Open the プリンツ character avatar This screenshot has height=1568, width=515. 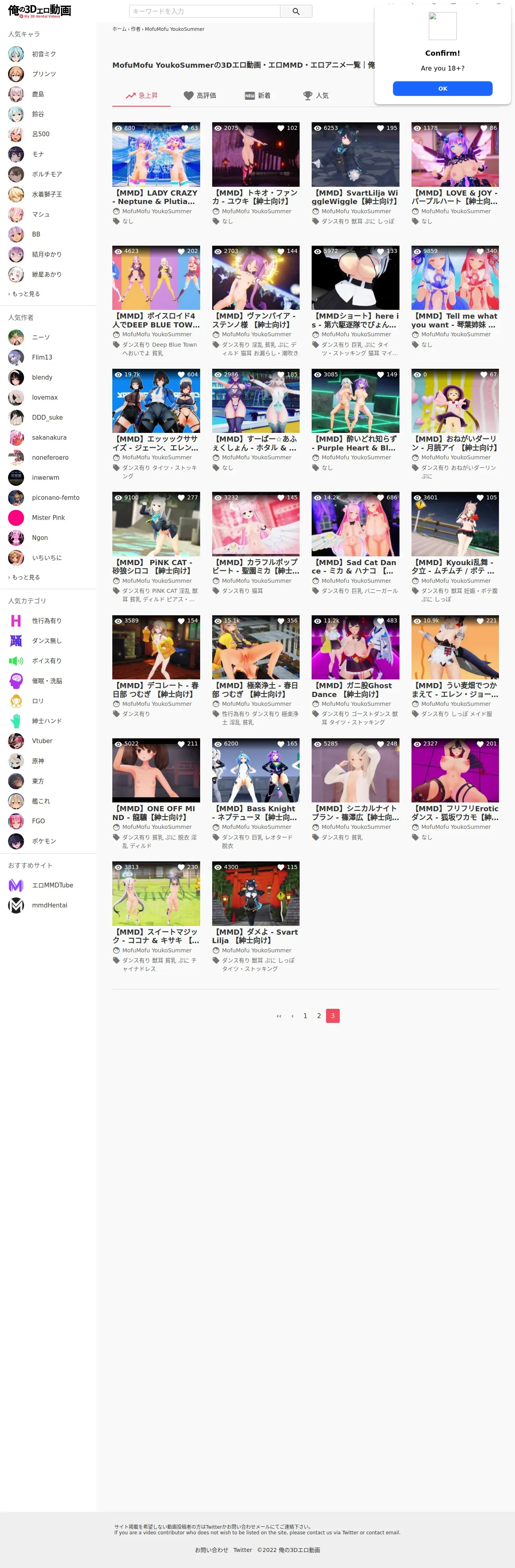click(x=16, y=74)
